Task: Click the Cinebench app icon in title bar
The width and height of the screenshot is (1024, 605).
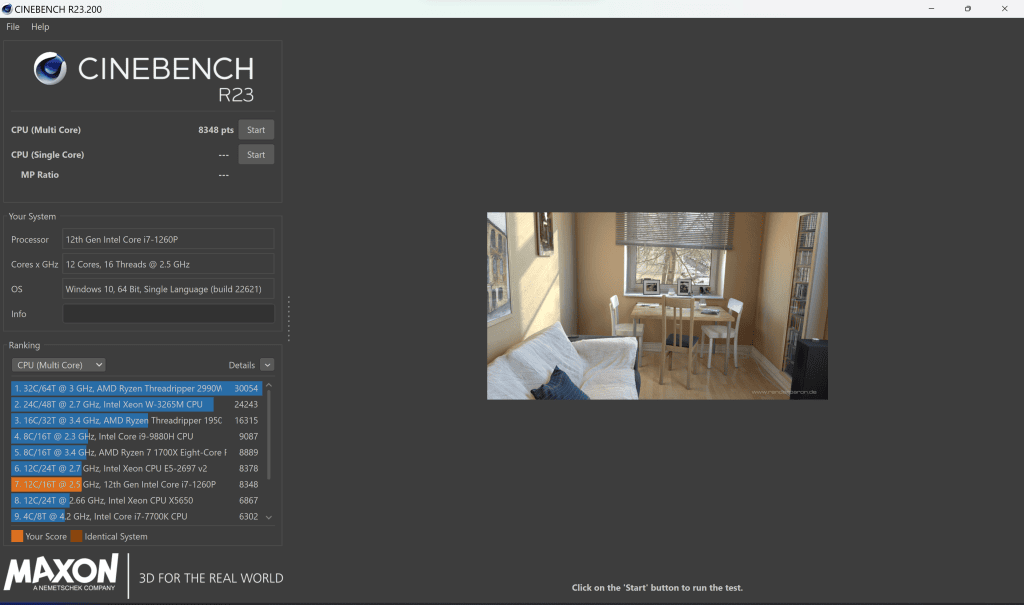Action: tap(8, 9)
